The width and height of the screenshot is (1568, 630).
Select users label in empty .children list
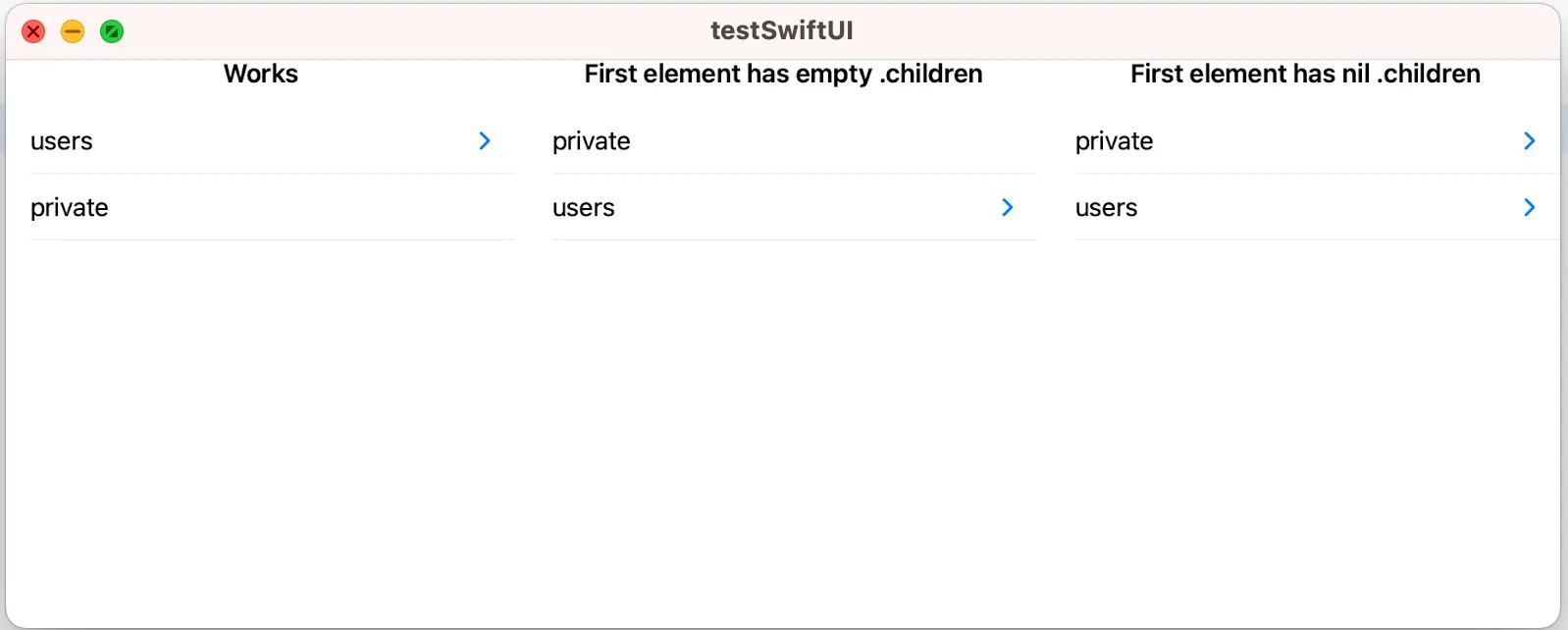click(x=584, y=208)
